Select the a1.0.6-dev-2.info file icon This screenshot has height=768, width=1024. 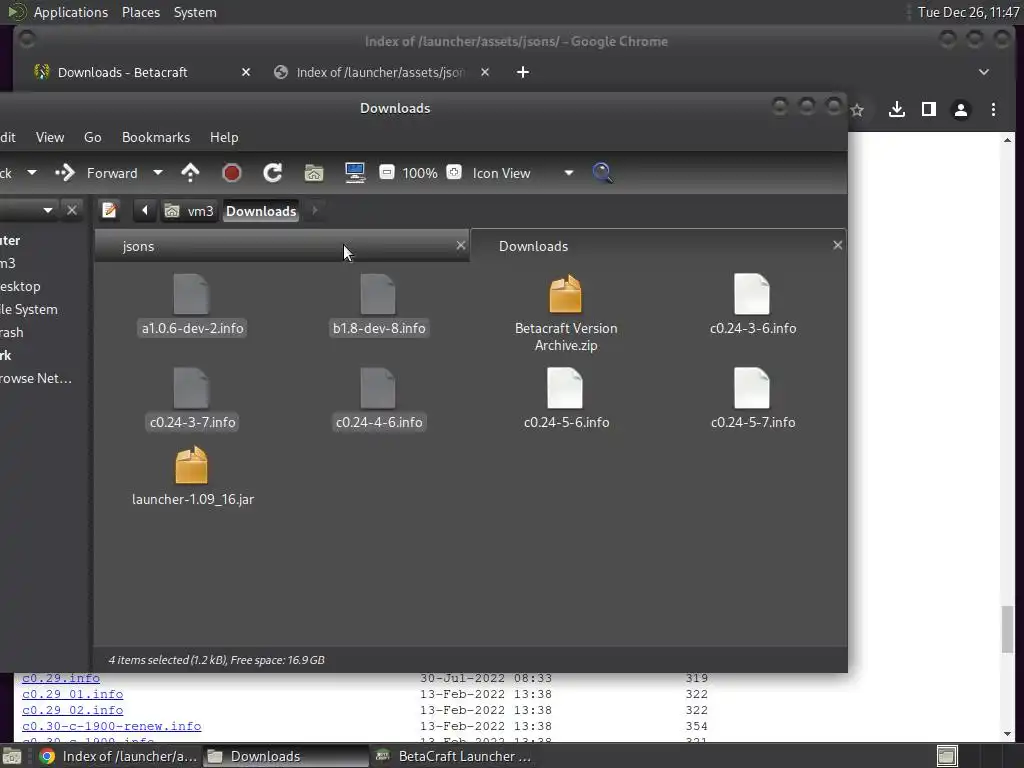(191, 294)
